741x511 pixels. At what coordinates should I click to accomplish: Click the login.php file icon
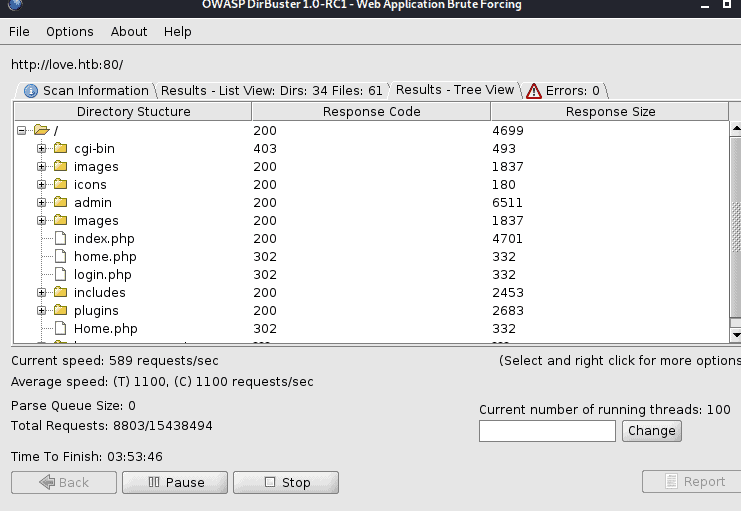60,274
